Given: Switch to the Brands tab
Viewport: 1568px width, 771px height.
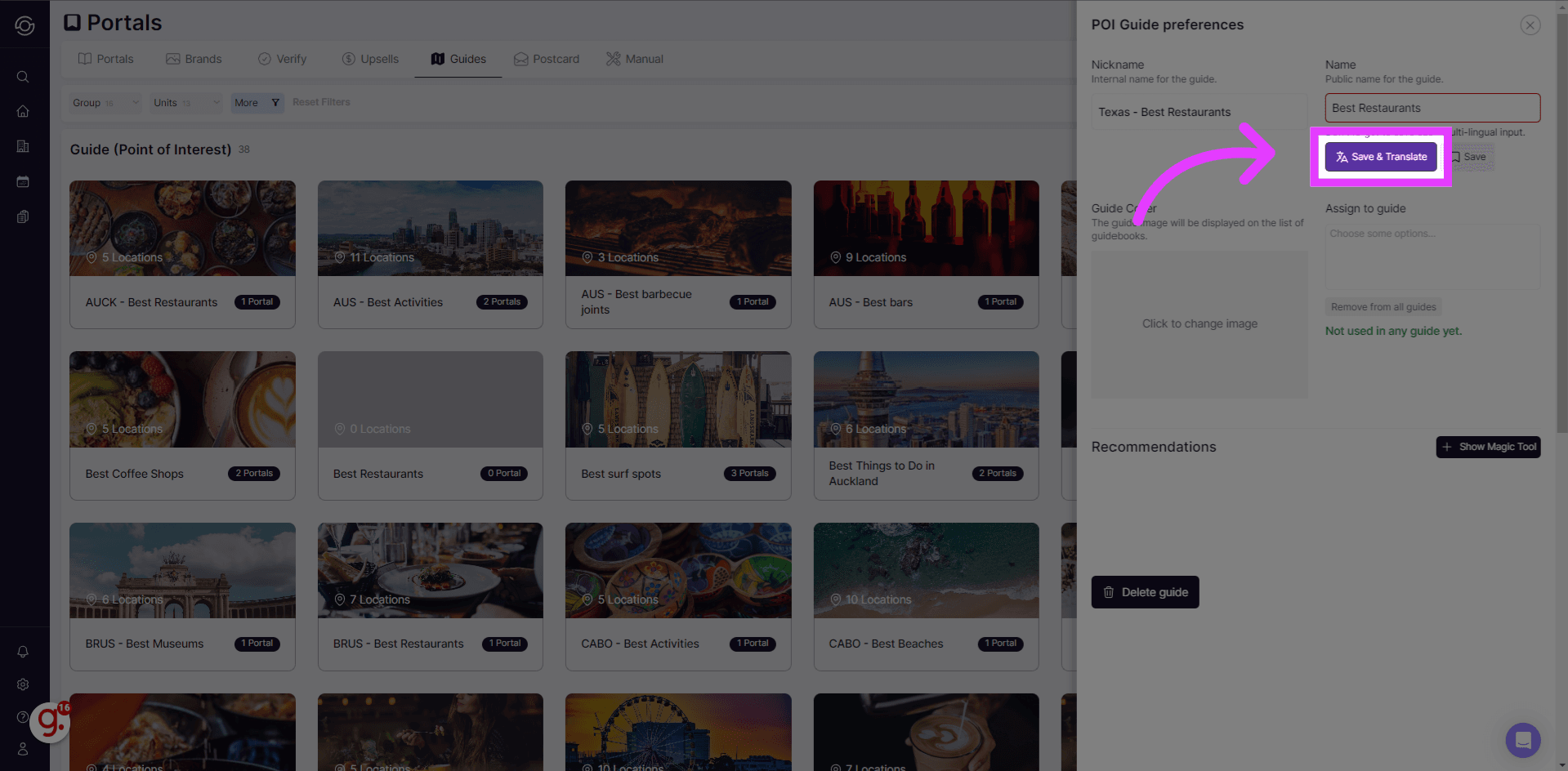Looking at the screenshot, I should coord(194,58).
